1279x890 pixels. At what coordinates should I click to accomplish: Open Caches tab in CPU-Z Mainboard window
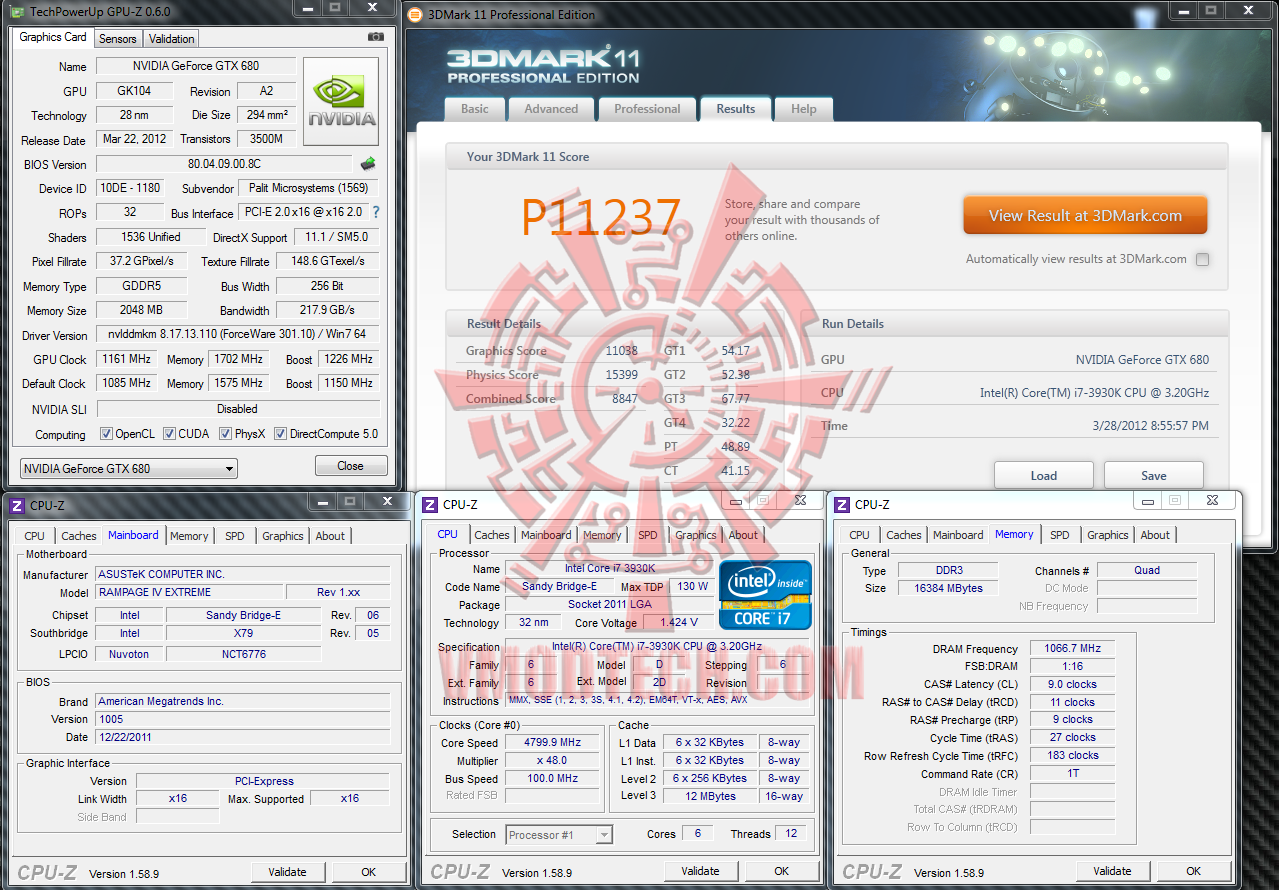79,536
